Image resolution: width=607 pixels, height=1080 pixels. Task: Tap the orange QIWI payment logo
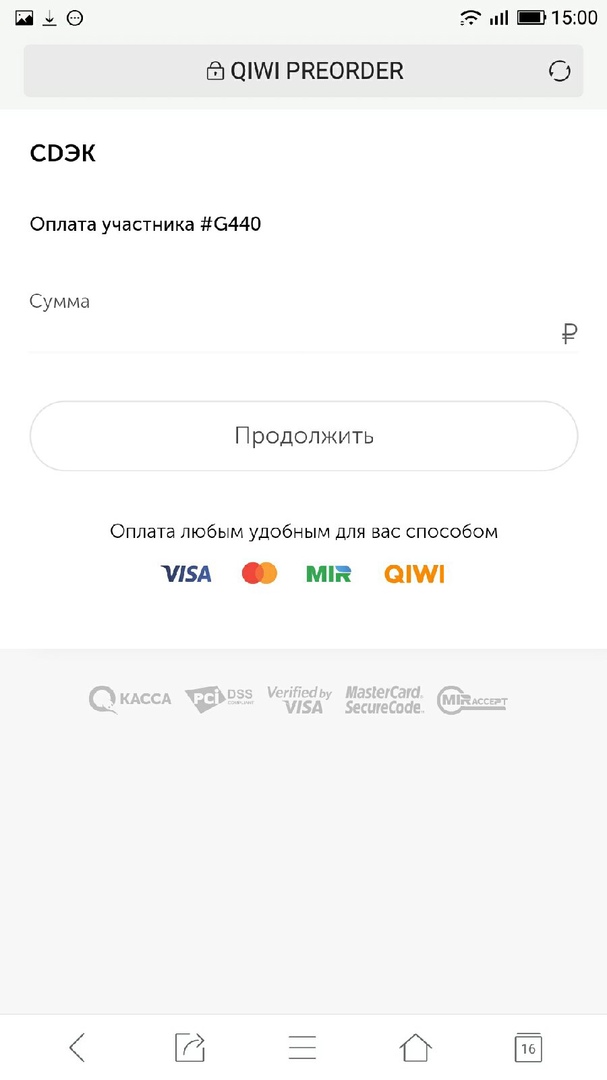(x=414, y=574)
